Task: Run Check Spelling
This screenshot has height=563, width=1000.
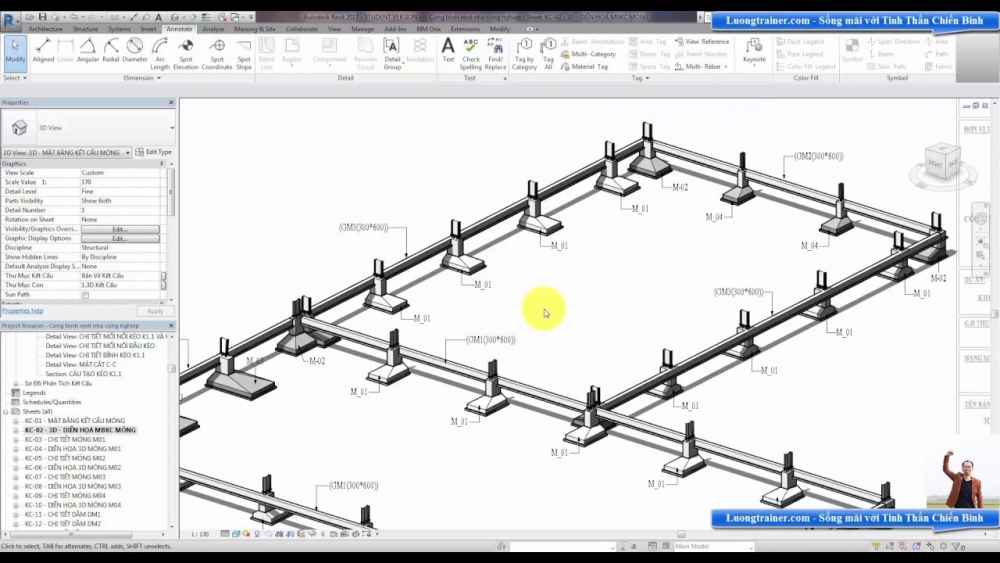Action: pyautogui.click(x=471, y=54)
